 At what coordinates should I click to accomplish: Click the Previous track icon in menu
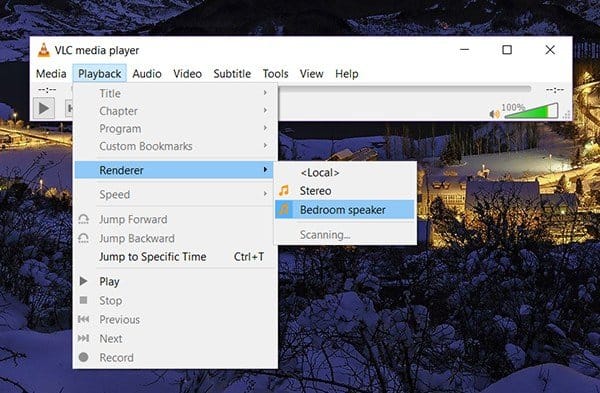83,319
